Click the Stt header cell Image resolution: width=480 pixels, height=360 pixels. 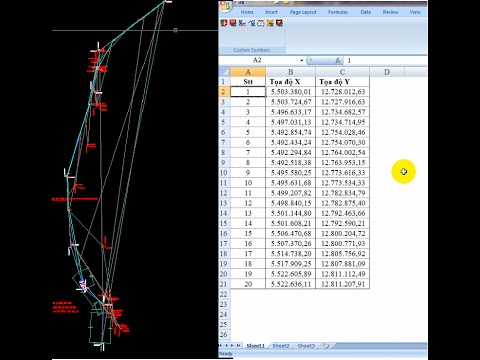[x=248, y=82]
